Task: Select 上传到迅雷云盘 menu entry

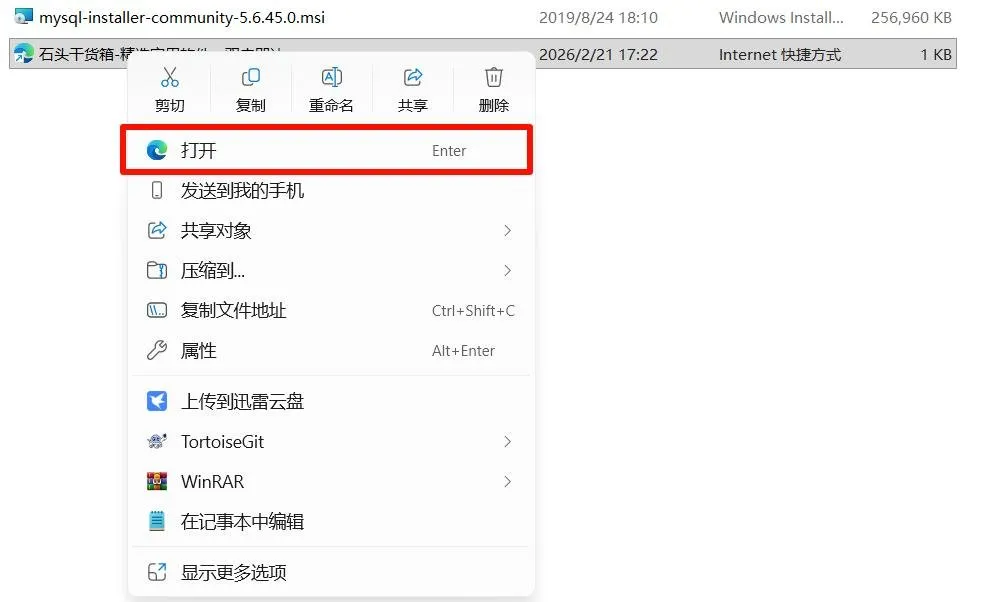Action: (331, 401)
